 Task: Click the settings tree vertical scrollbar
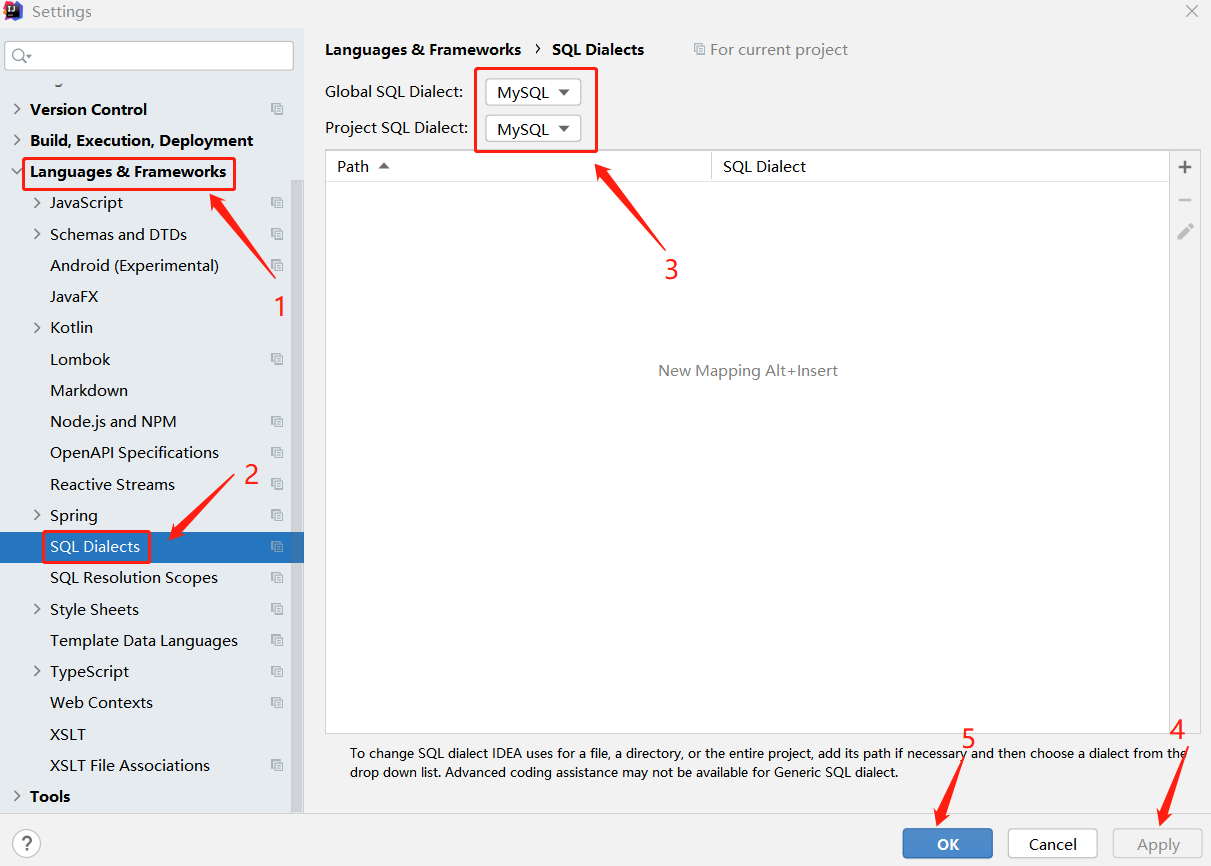297,495
